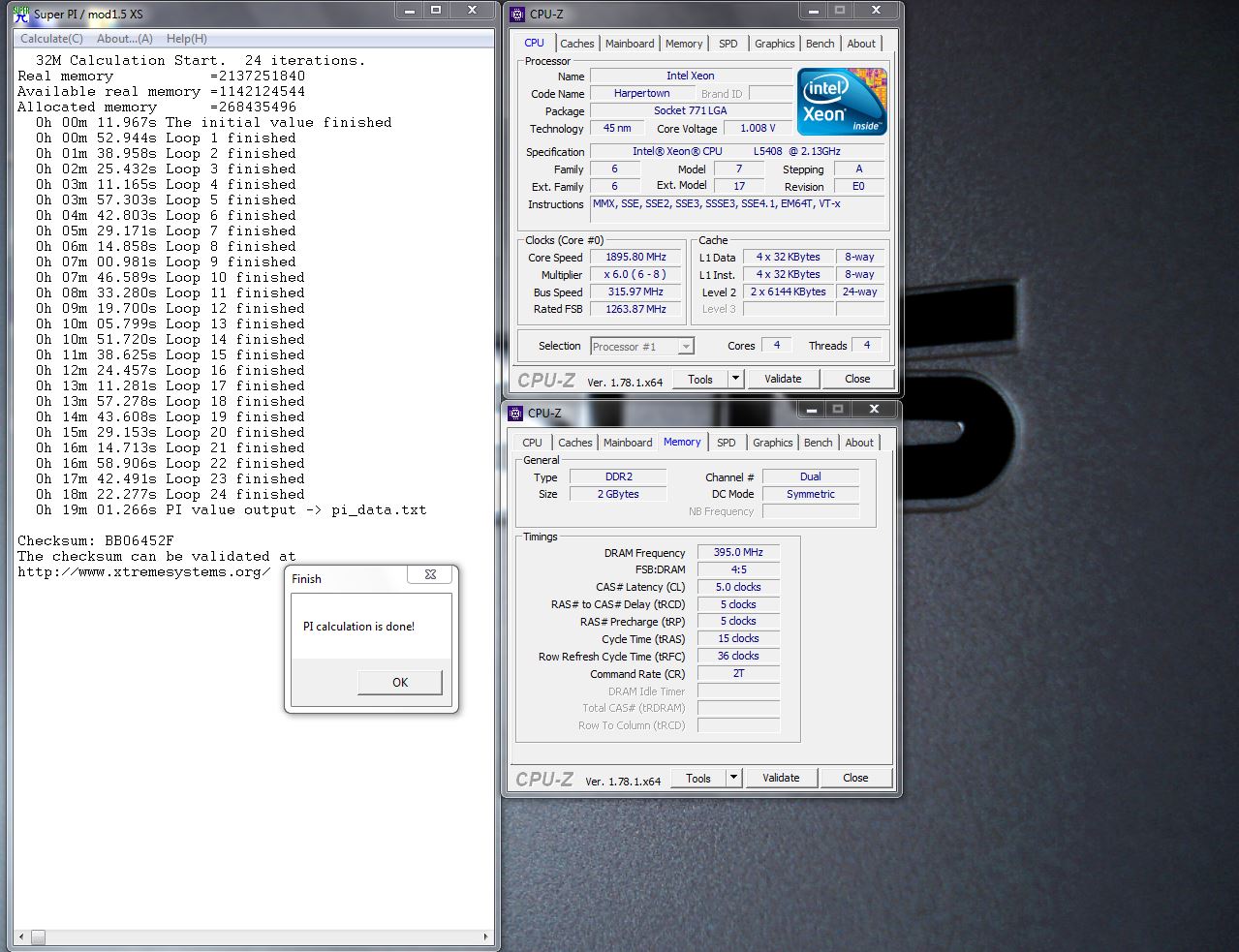
Task: Open the Calculate(C) menu
Action: click(x=51, y=39)
